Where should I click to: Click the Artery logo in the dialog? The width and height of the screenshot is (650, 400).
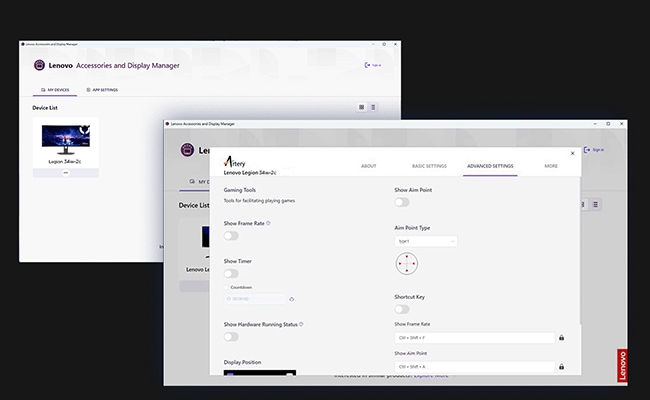[x=235, y=162]
